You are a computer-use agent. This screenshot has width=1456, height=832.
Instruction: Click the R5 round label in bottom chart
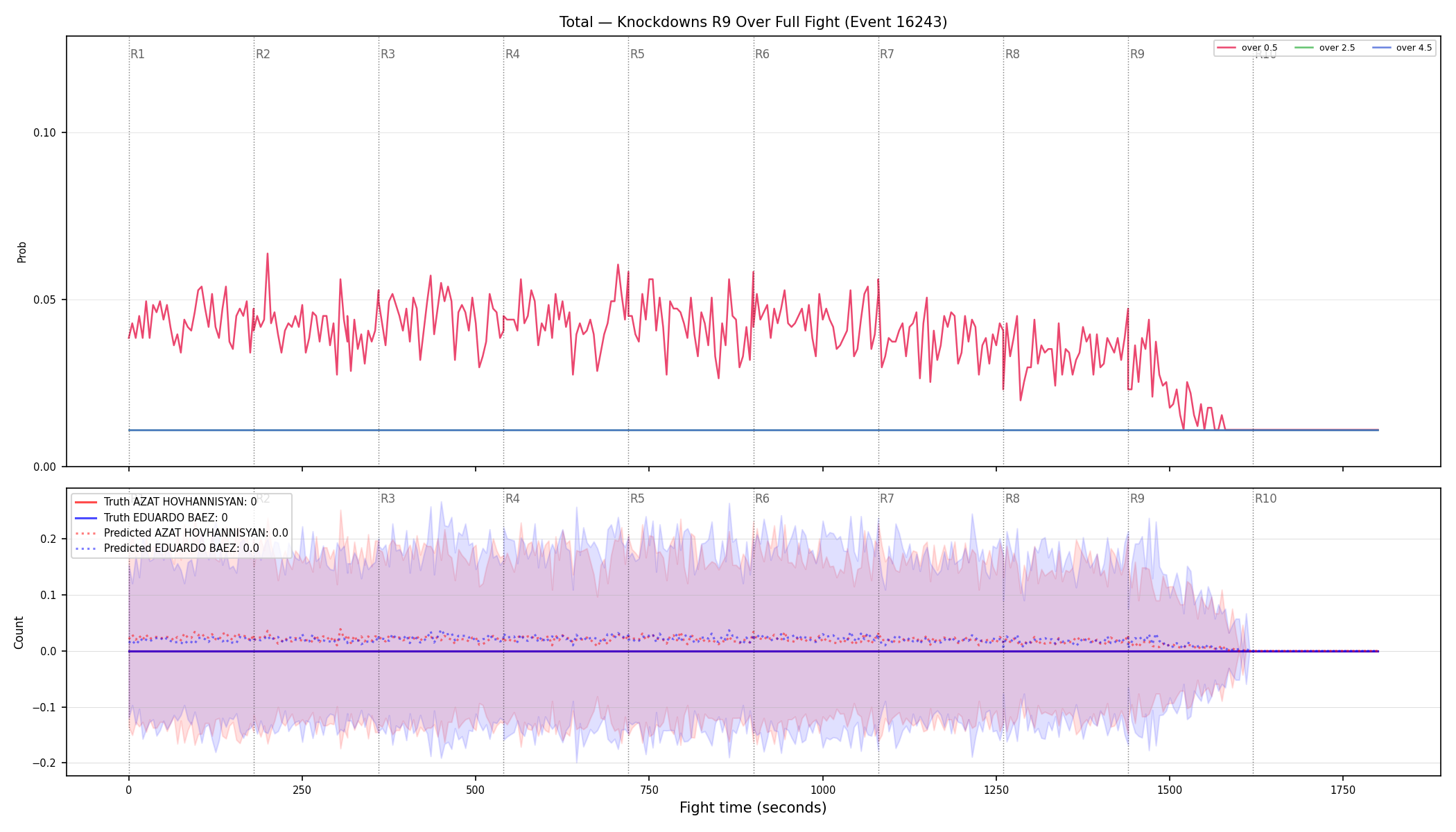click(x=637, y=499)
